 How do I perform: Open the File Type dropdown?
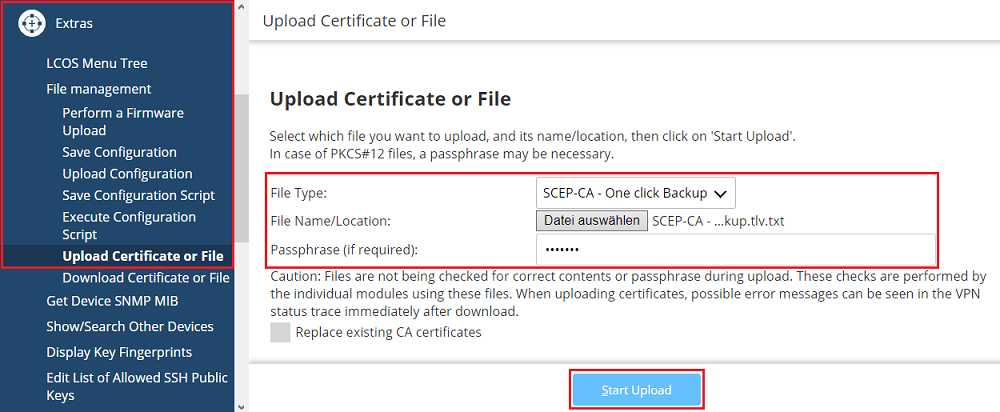pos(636,192)
